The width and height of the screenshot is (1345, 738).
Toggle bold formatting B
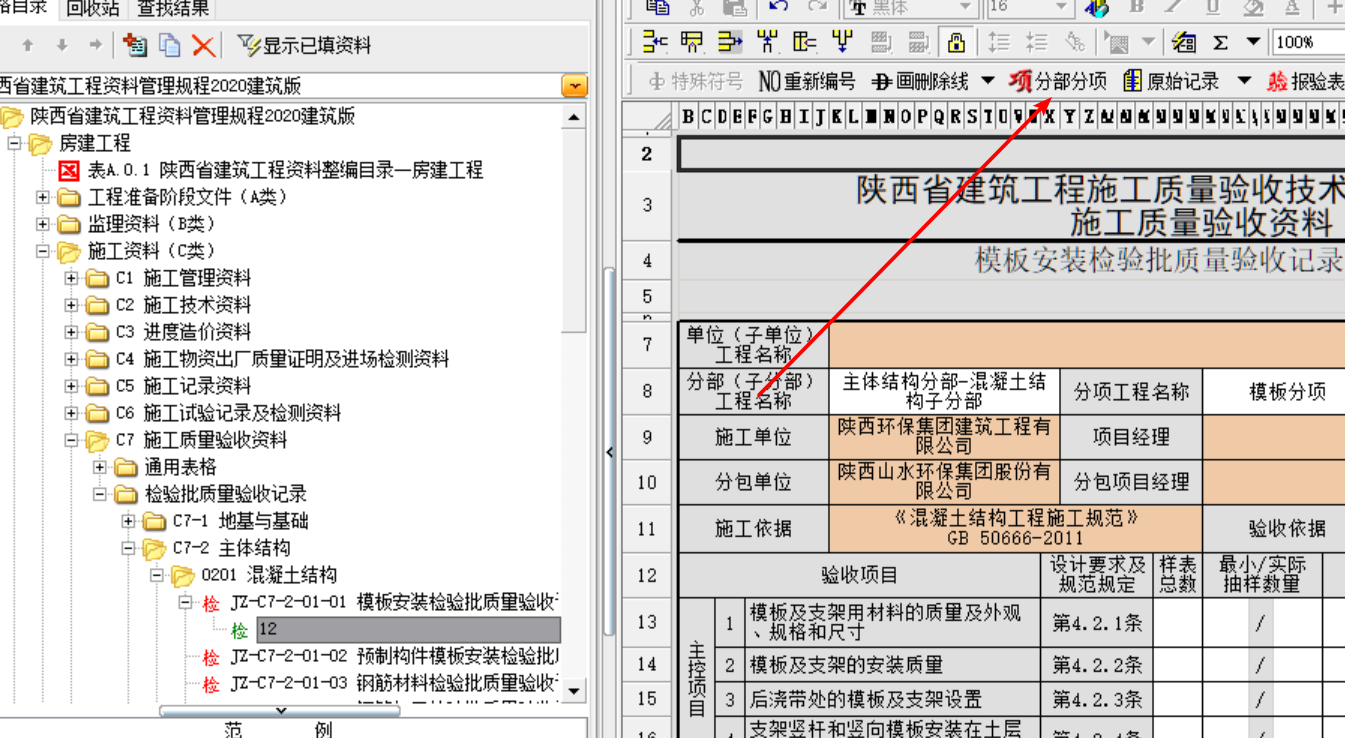click(x=1136, y=7)
